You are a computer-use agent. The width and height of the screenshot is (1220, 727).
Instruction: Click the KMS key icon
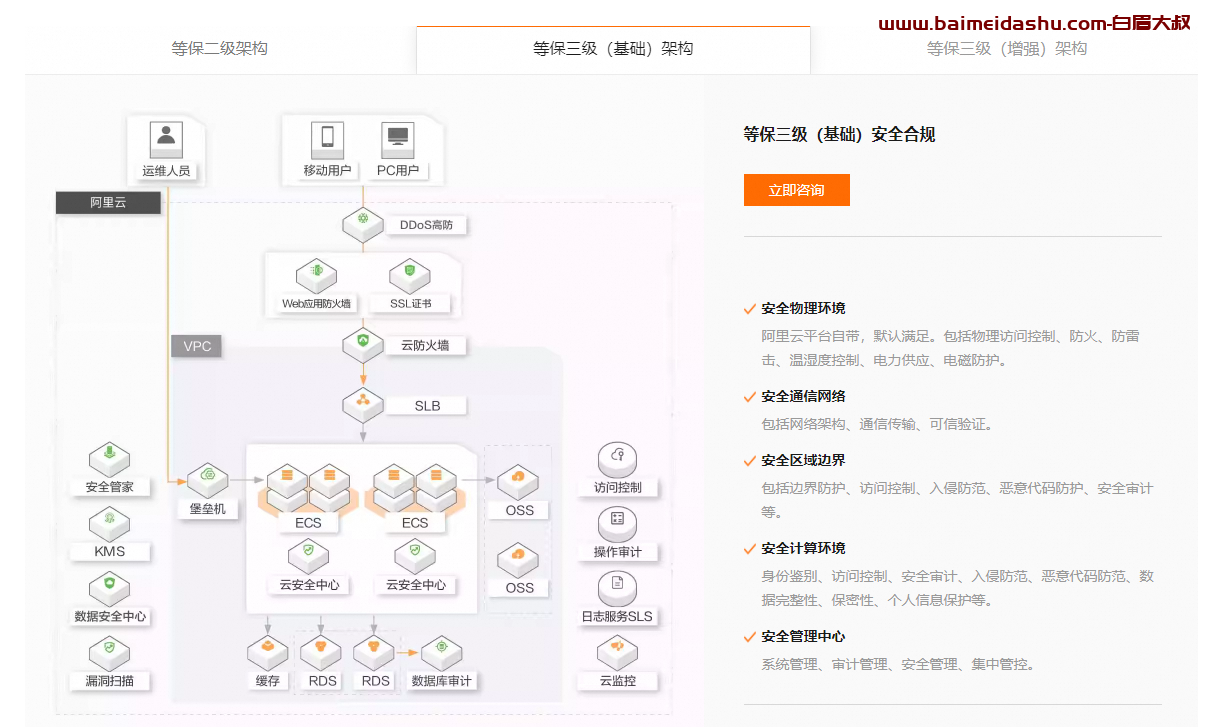[x=109, y=524]
